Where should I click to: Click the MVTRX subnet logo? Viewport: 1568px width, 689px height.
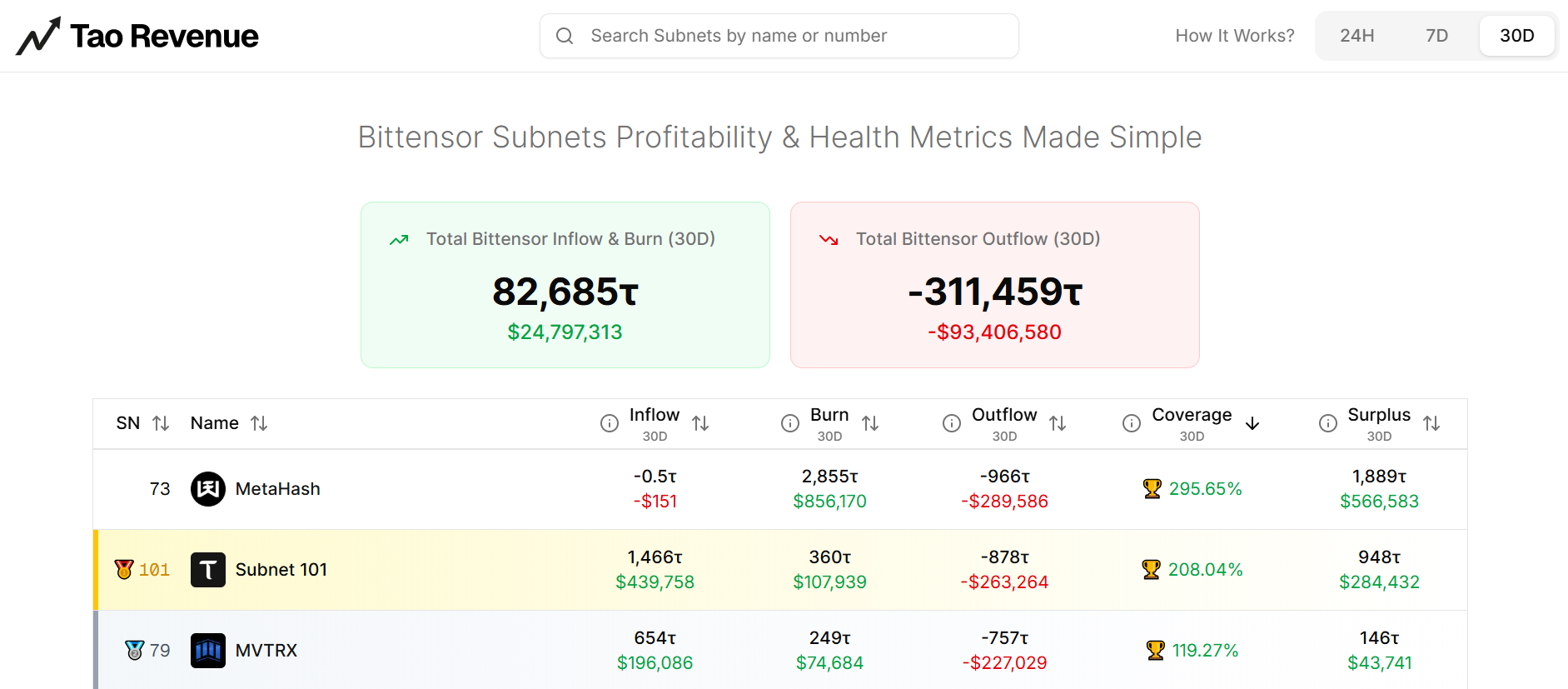tap(208, 651)
